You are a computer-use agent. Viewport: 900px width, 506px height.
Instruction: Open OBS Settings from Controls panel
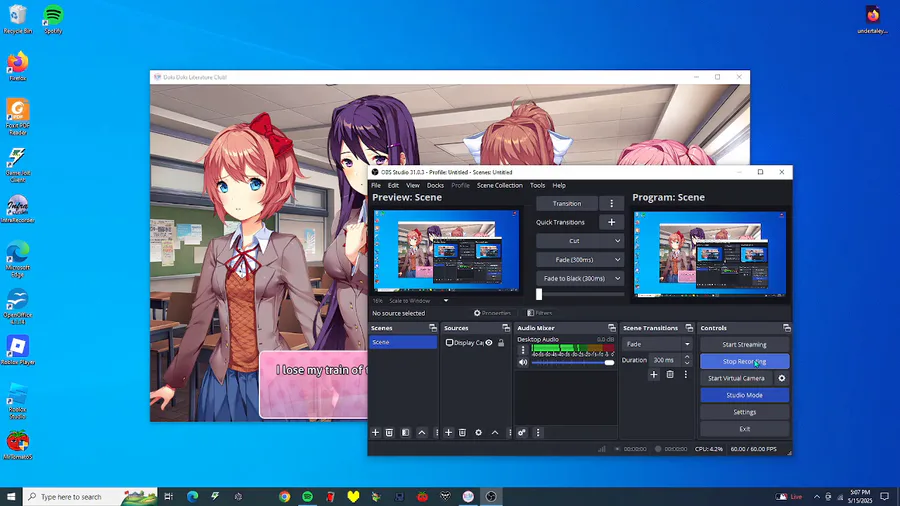click(744, 412)
